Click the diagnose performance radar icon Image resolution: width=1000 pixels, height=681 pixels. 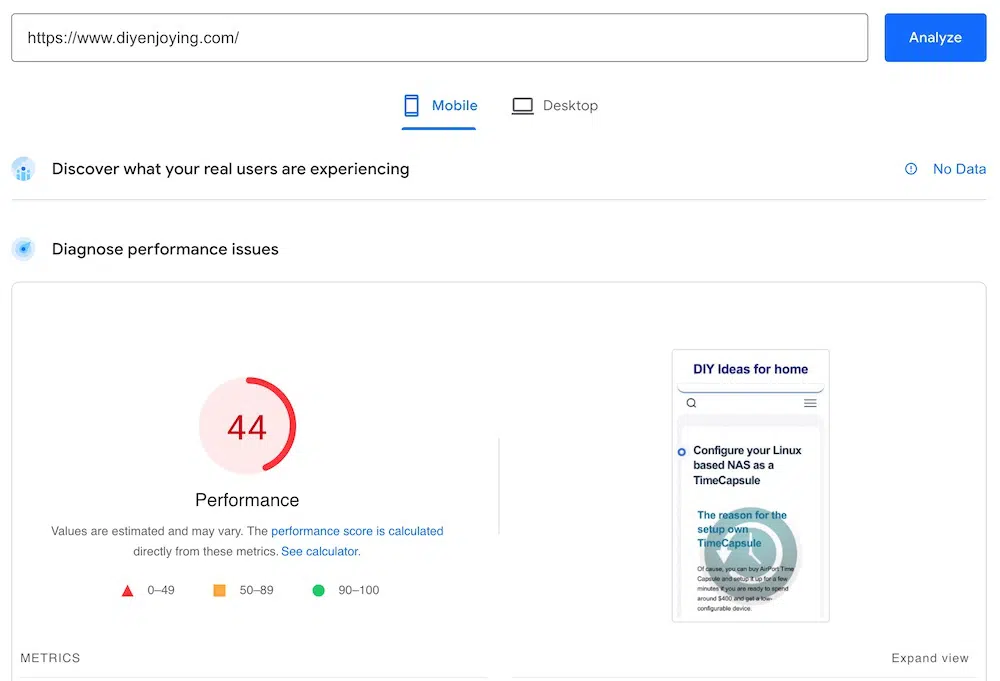point(24,249)
